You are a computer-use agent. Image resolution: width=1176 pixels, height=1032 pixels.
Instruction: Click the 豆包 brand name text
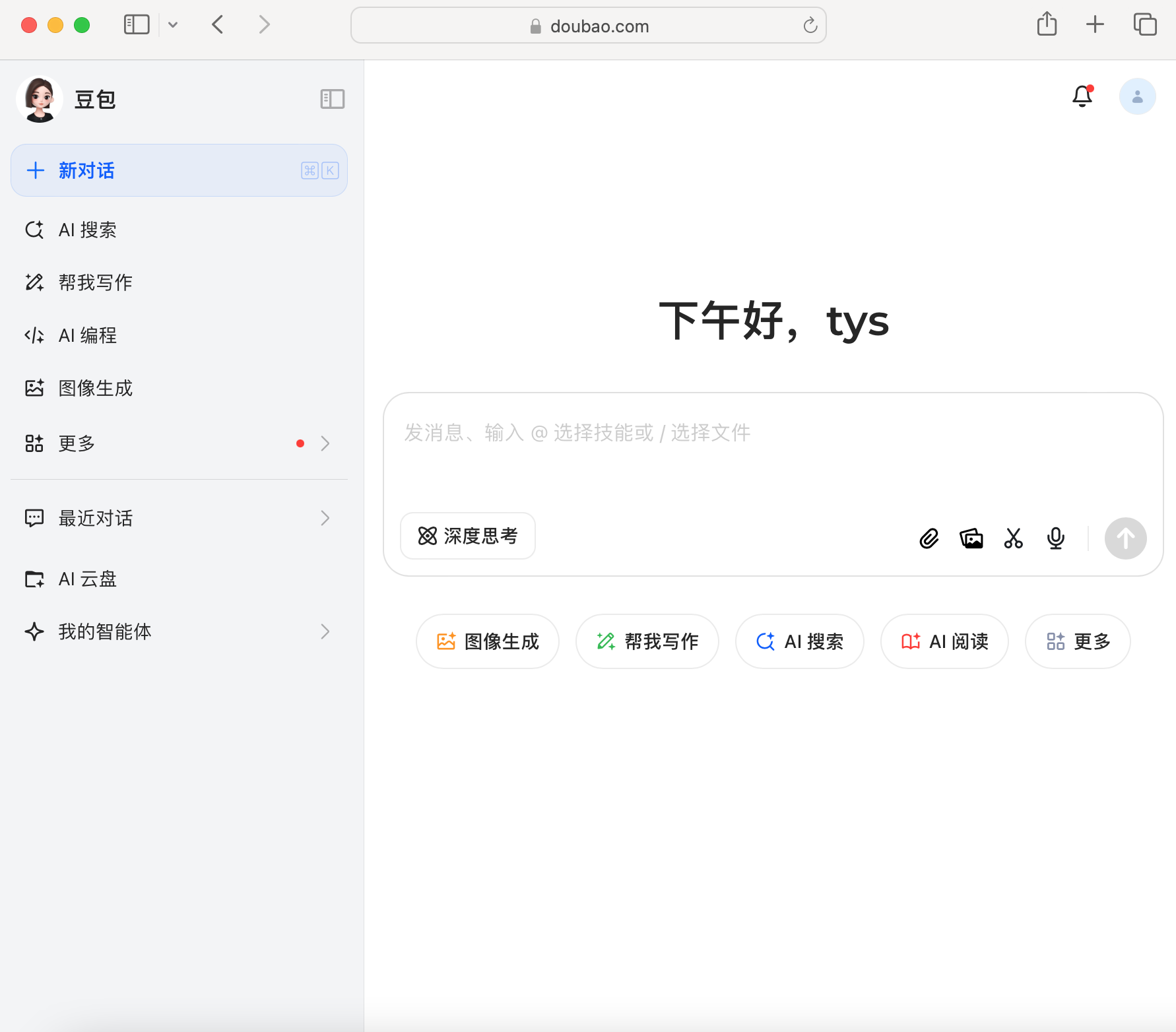(x=95, y=100)
